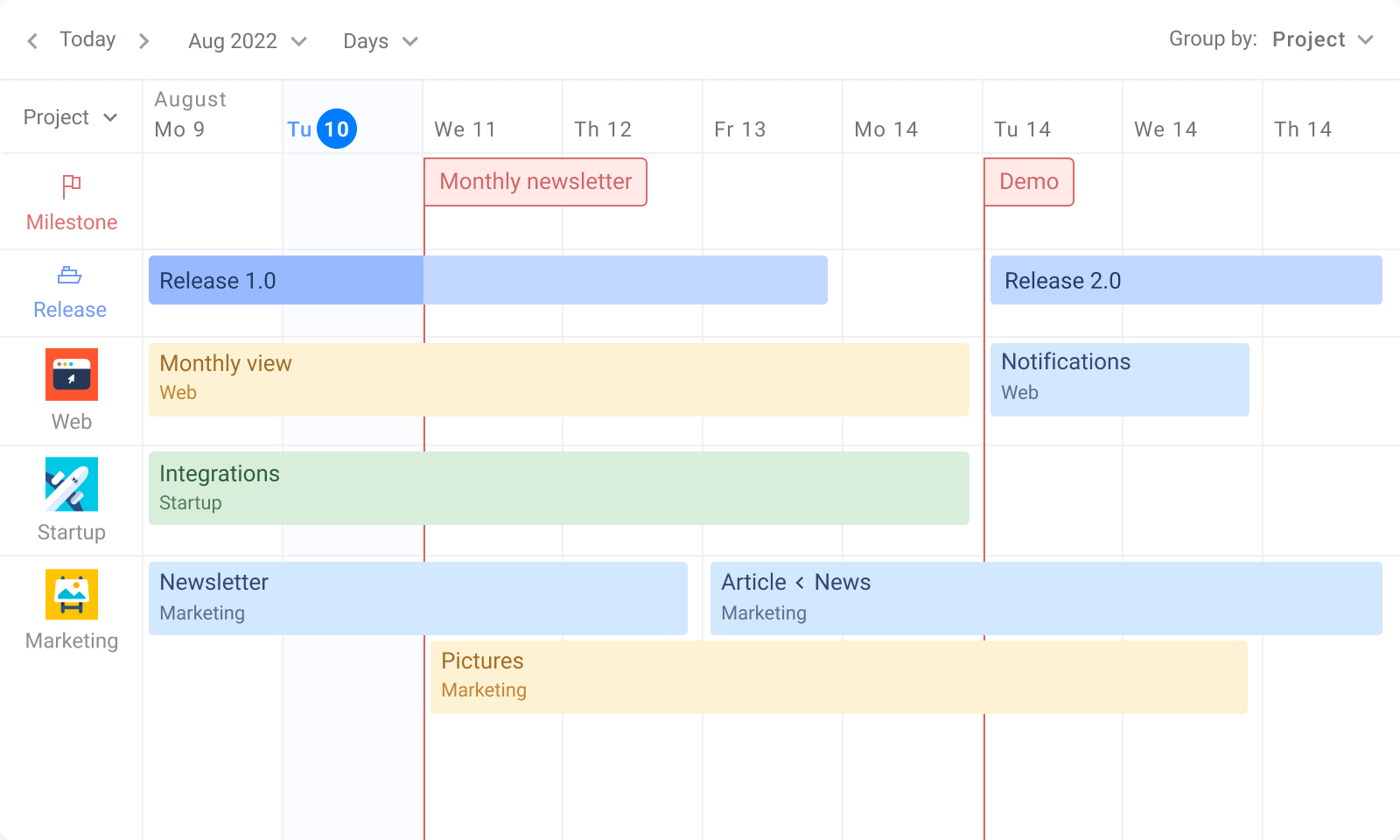Image resolution: width=1400 pixels, height=840 pixels.
Task: Go to previous period using left arrow
Action: coord(32,41)
